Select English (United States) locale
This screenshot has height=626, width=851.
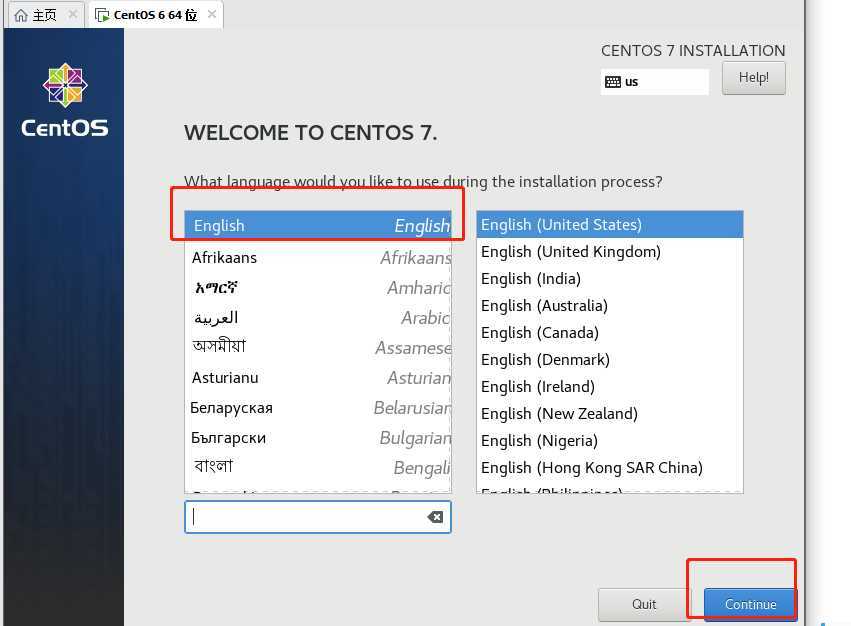pyautogui.click(x=609, y=225)
